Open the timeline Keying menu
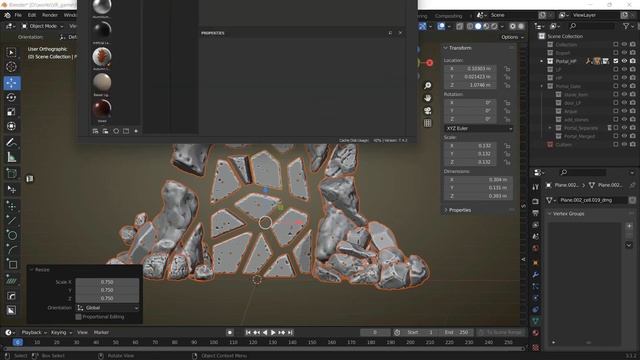 pos(61,333)
